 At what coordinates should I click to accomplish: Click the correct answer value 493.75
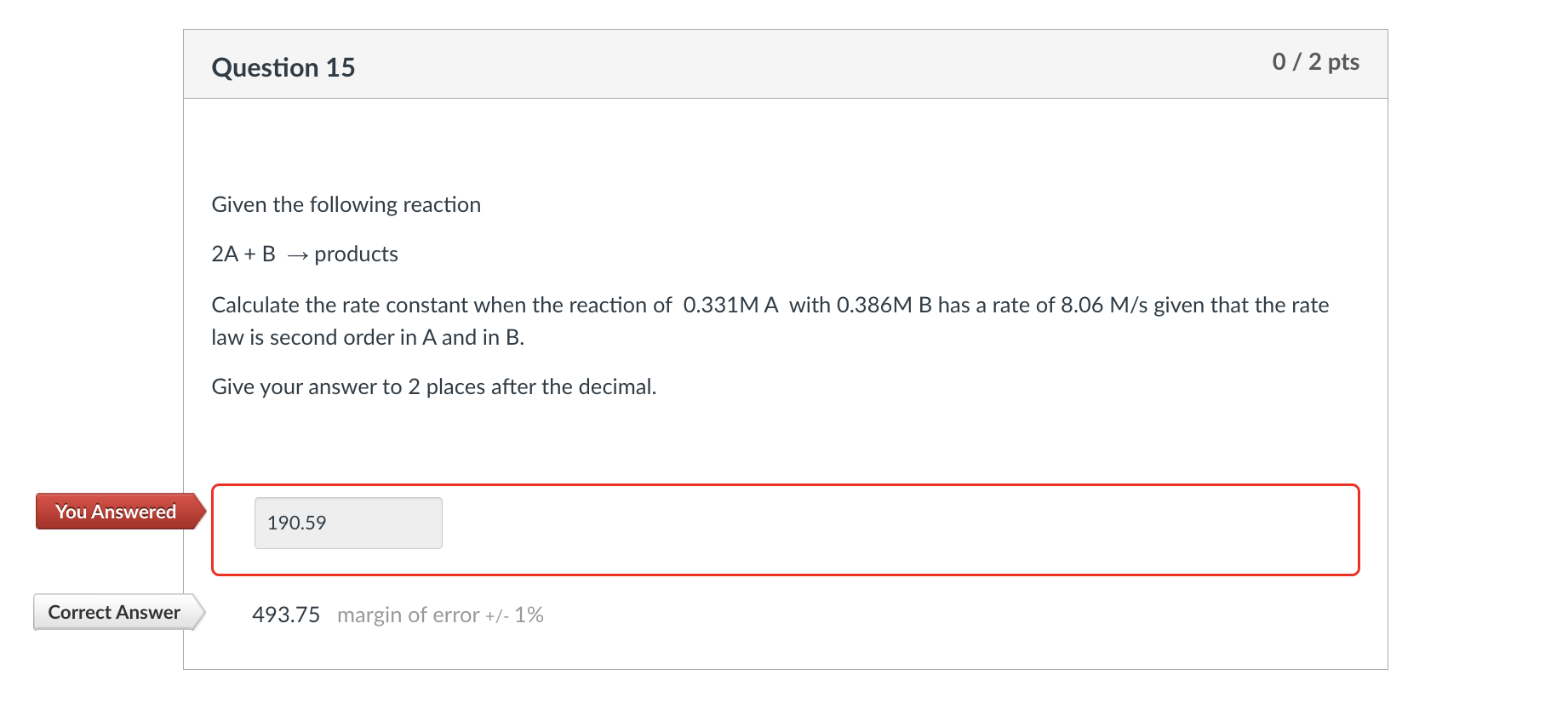point(286,614)
